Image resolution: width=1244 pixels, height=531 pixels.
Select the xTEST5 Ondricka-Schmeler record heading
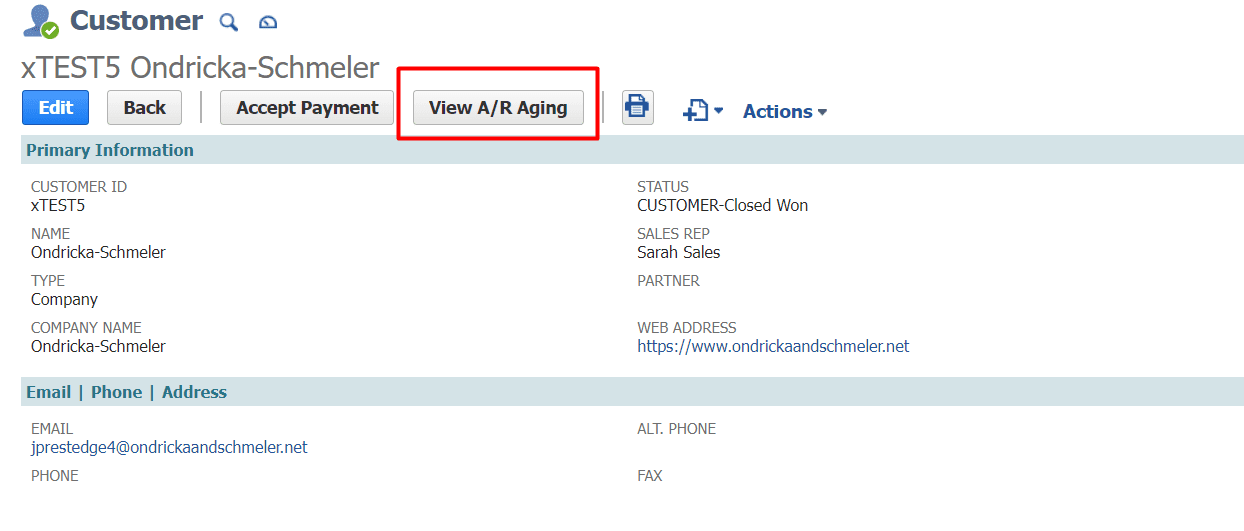pos(200,67)
